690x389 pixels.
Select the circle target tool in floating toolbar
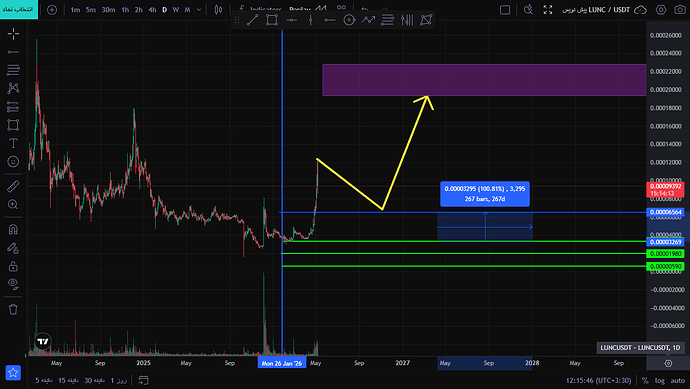349,20
